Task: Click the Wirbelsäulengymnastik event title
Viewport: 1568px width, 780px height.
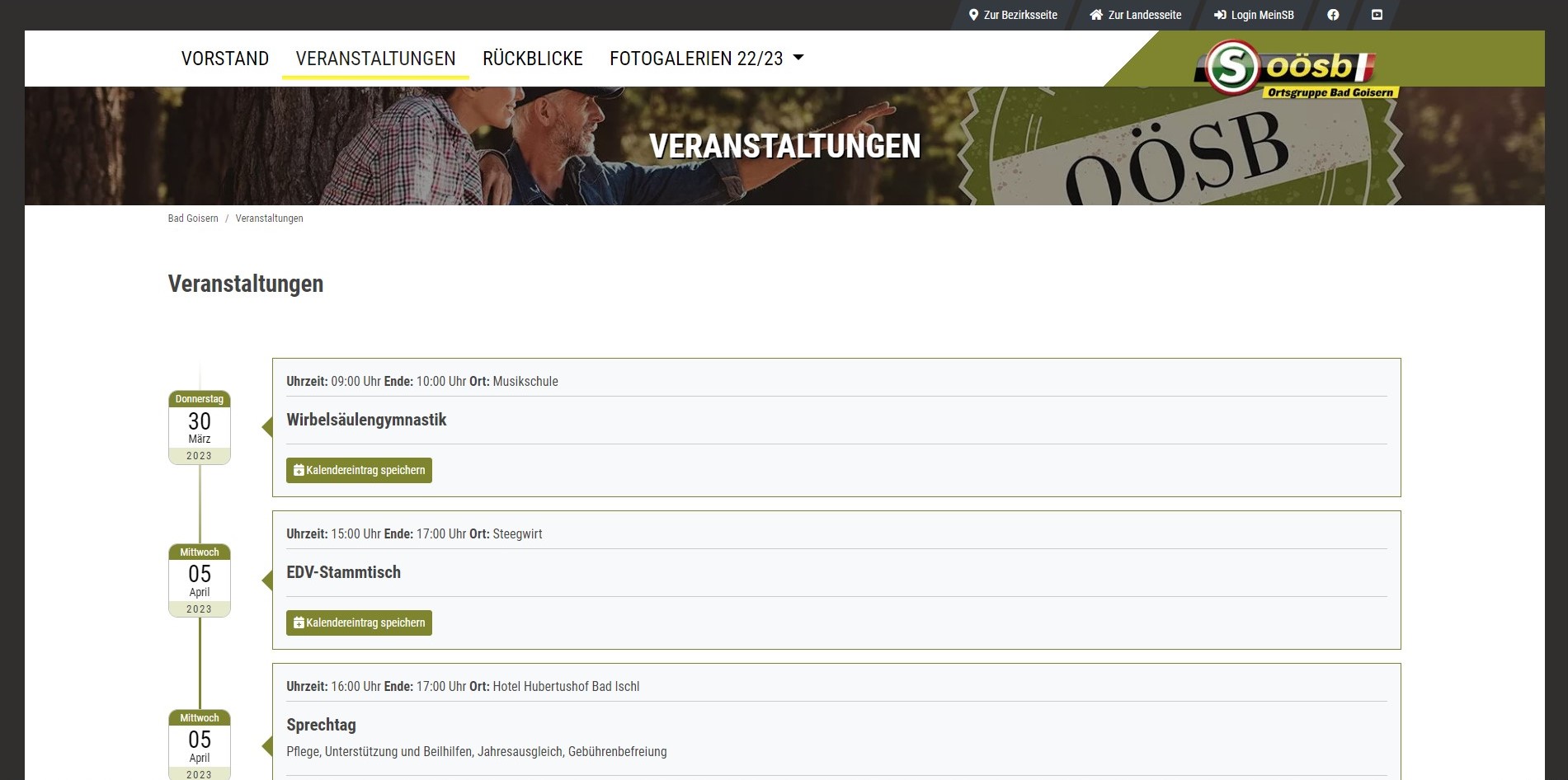Action: click(x=366, y=420)
